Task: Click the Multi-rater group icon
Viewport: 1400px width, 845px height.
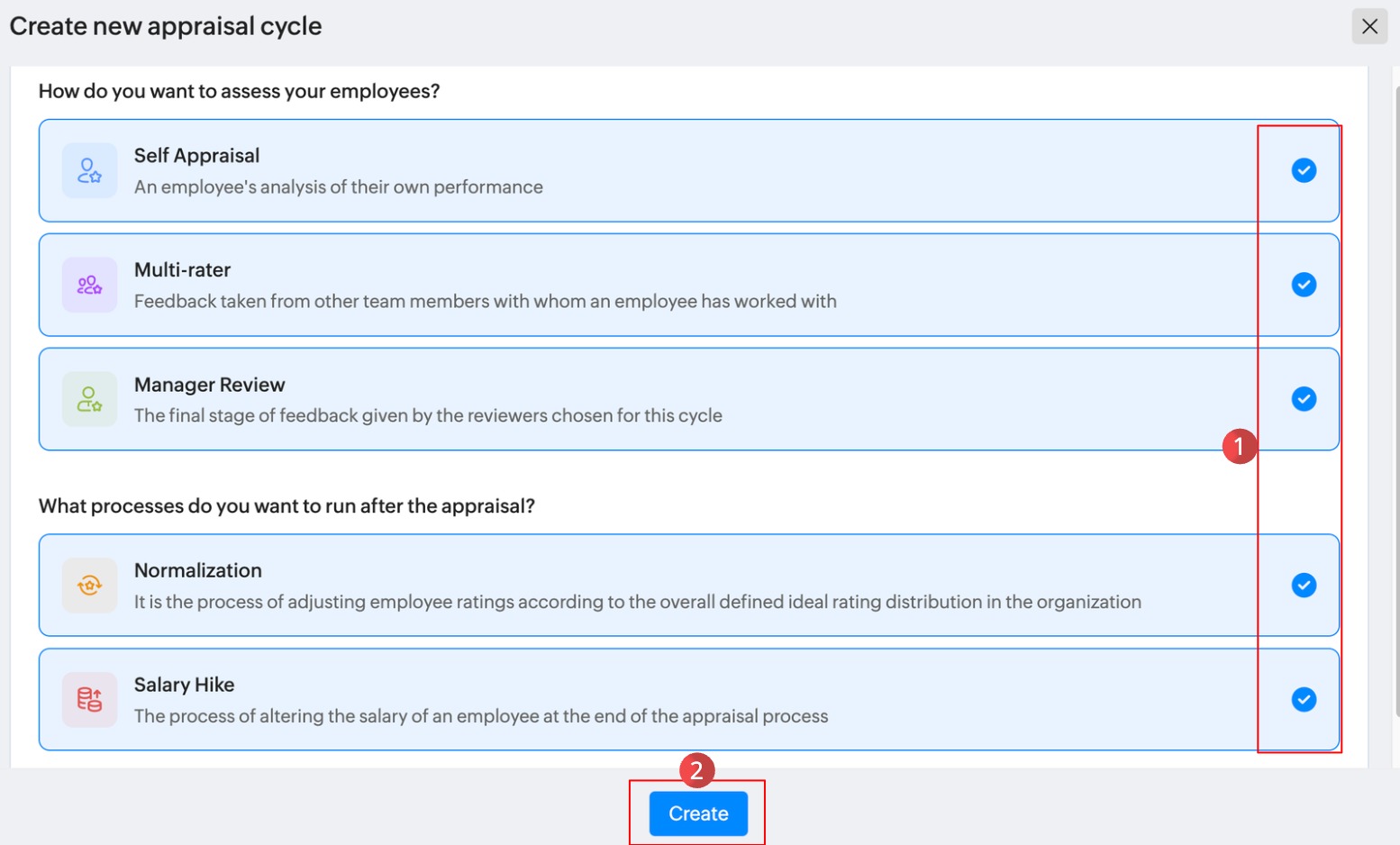Action: pyautogui.click(x=89, y=285)
